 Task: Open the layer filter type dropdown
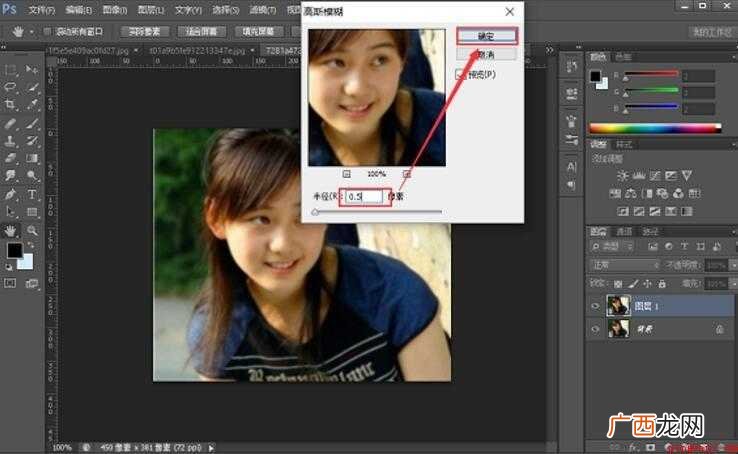(x=611, y=247)
